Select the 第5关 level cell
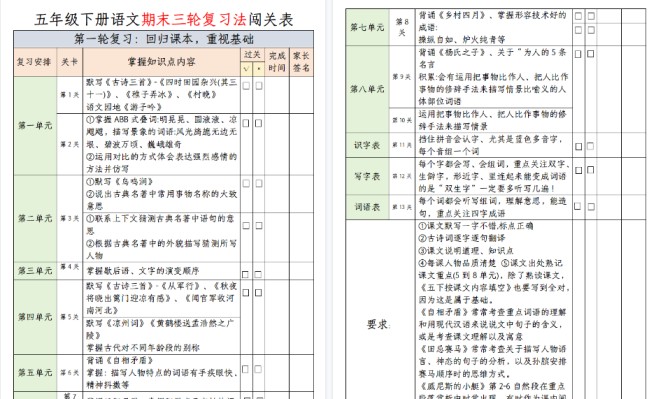The width and height of the screenshot is (656, 399). pos(69,317)
